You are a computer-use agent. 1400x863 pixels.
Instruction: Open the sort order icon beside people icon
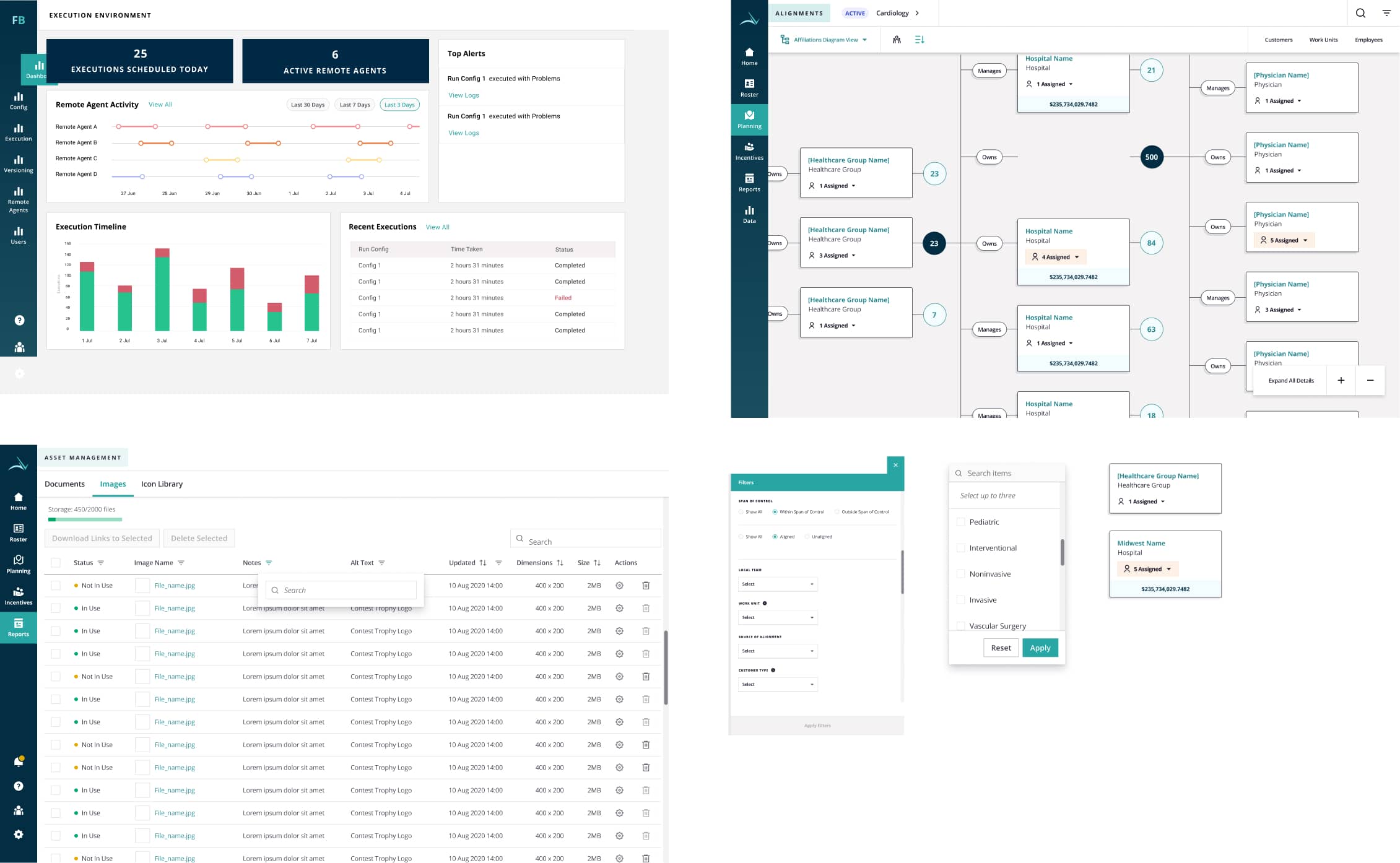pos(920,40)
